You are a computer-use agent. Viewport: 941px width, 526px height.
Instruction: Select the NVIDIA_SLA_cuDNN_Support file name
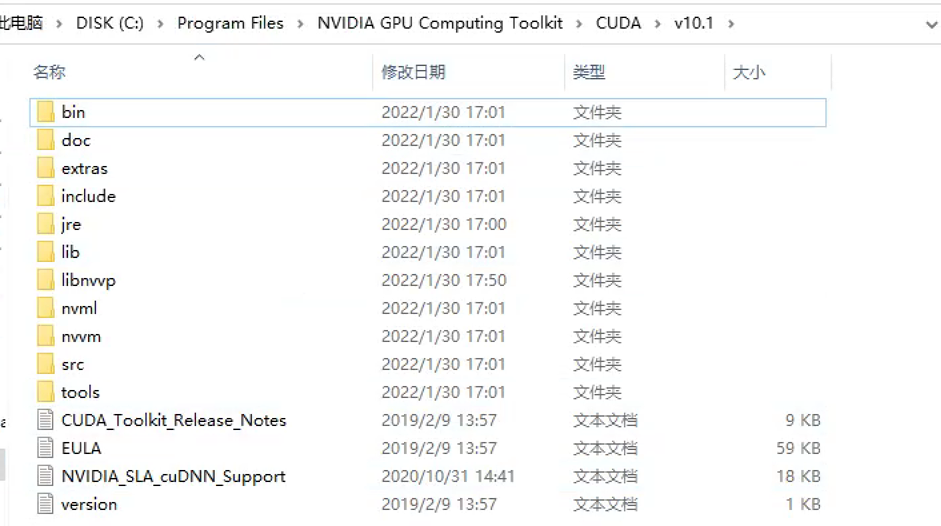[x=173, y=476]
